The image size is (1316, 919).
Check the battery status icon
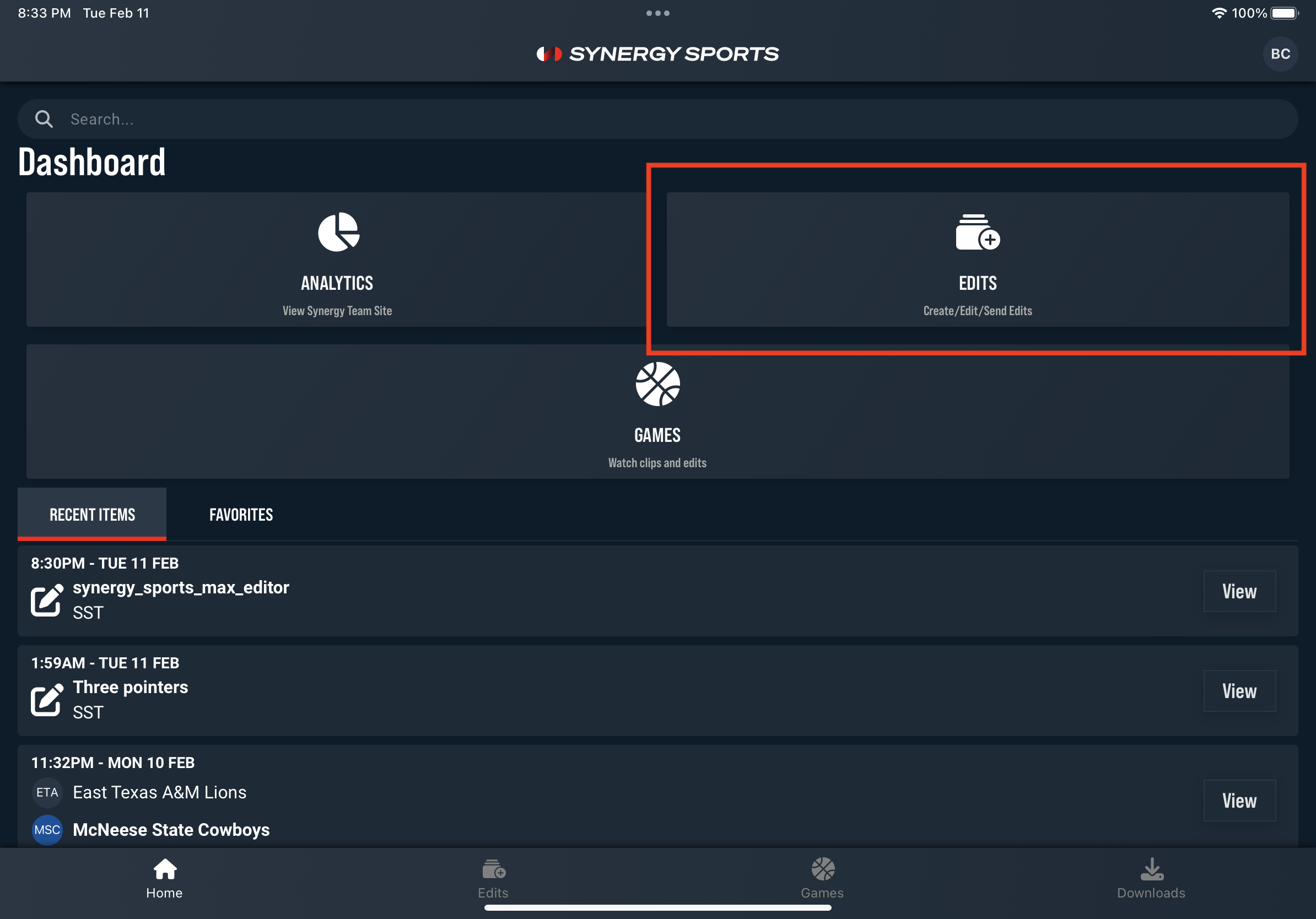(x=1285, y=13)
